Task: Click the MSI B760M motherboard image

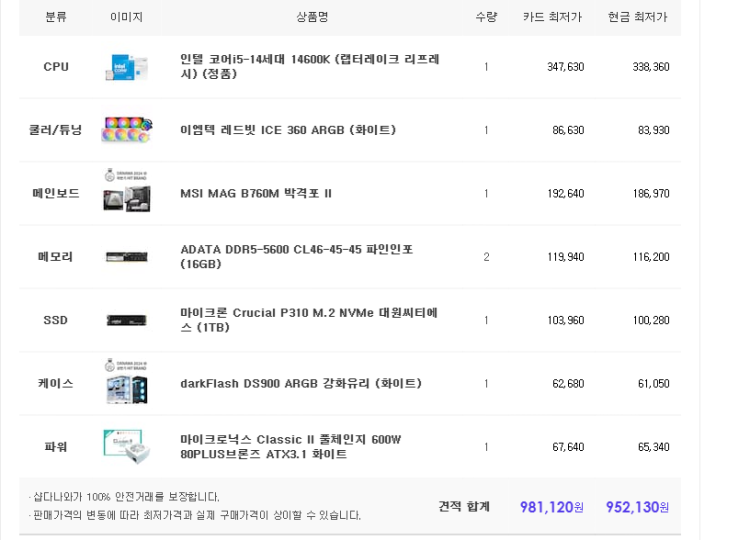Action: click(126, 190)
